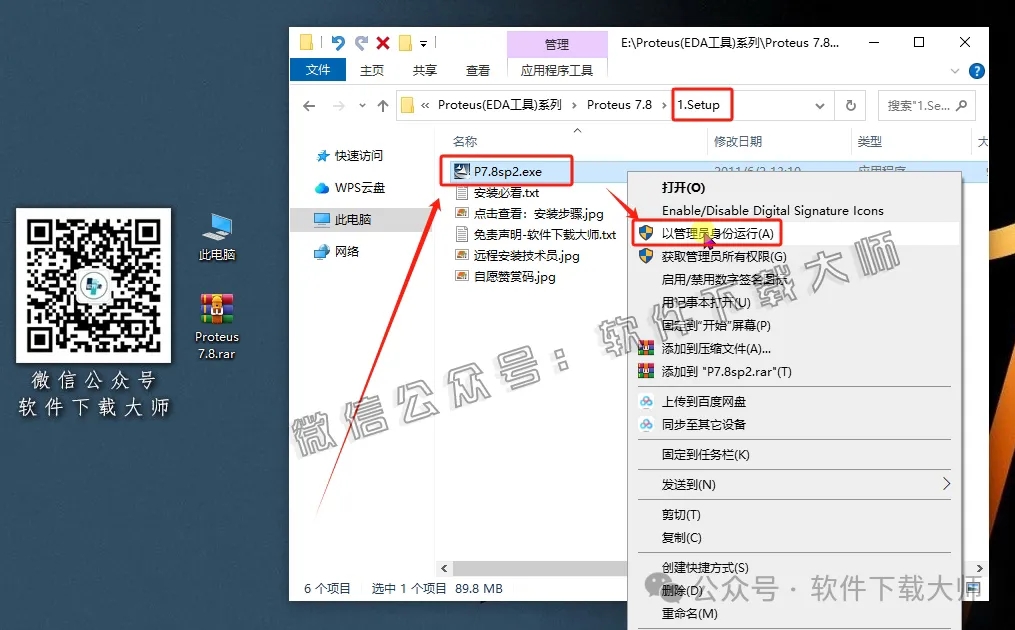Viewport: 1015px width, 630px height.
Task: Click the undo icon in the quick access toolbar
Action: (x=338, y=43)
